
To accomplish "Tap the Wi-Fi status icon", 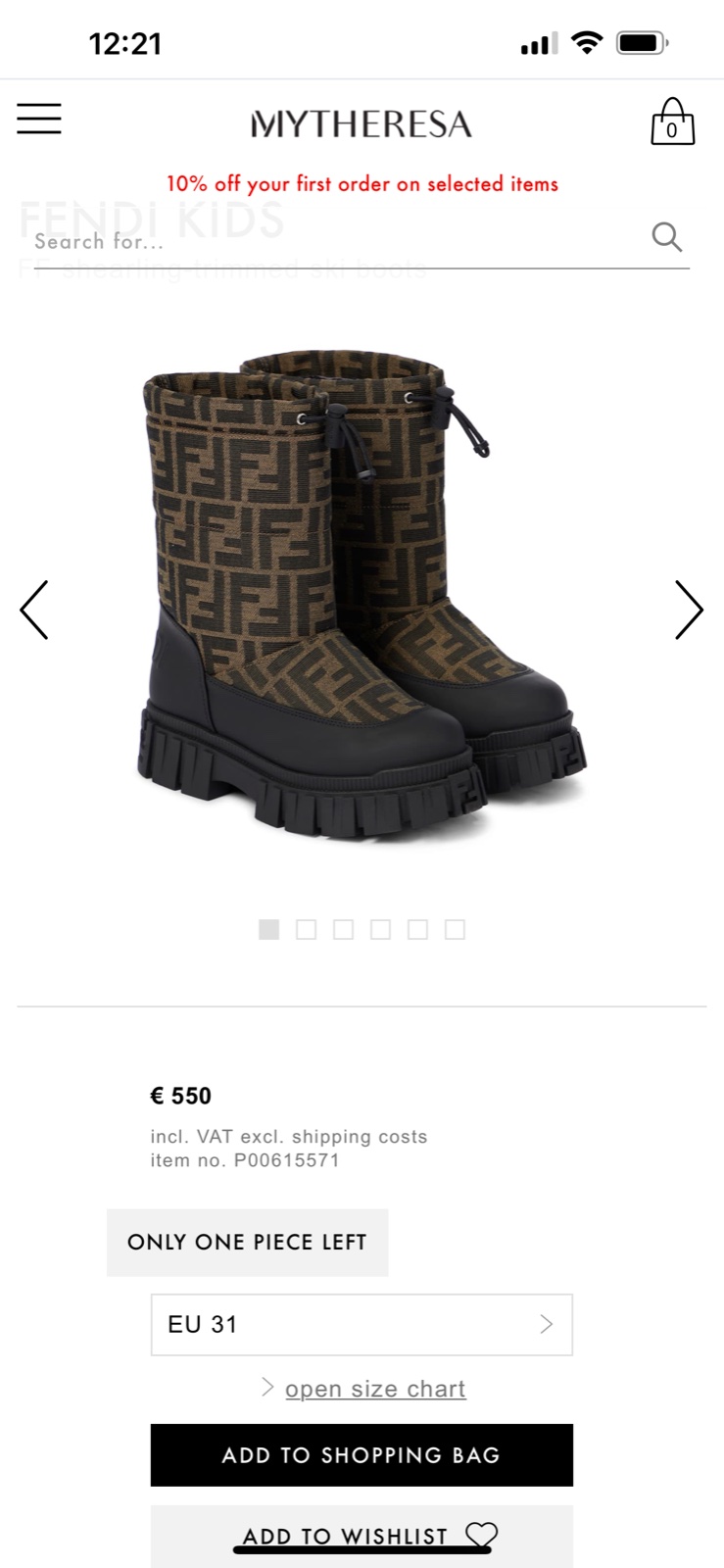I will click(x=587, y=43).
